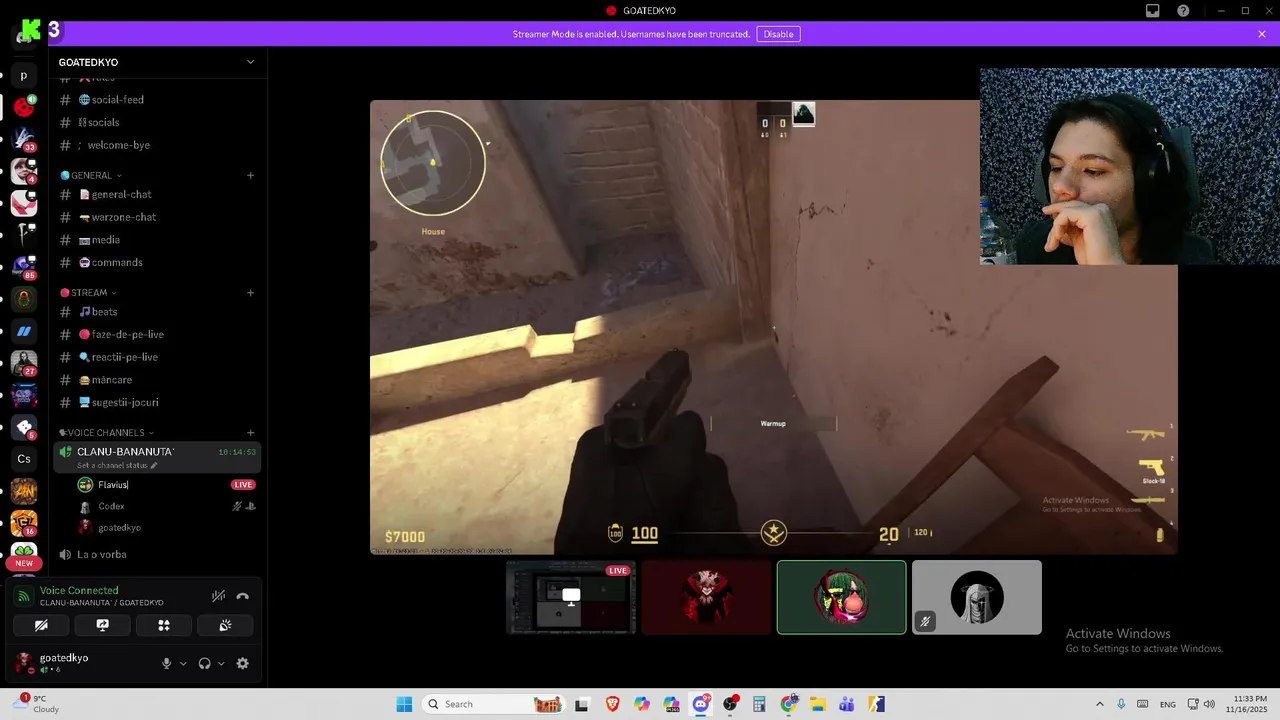Open File Explorer from taskbar
The image size is (1280, 720).
pyautogui.click(x=817, y=704)
